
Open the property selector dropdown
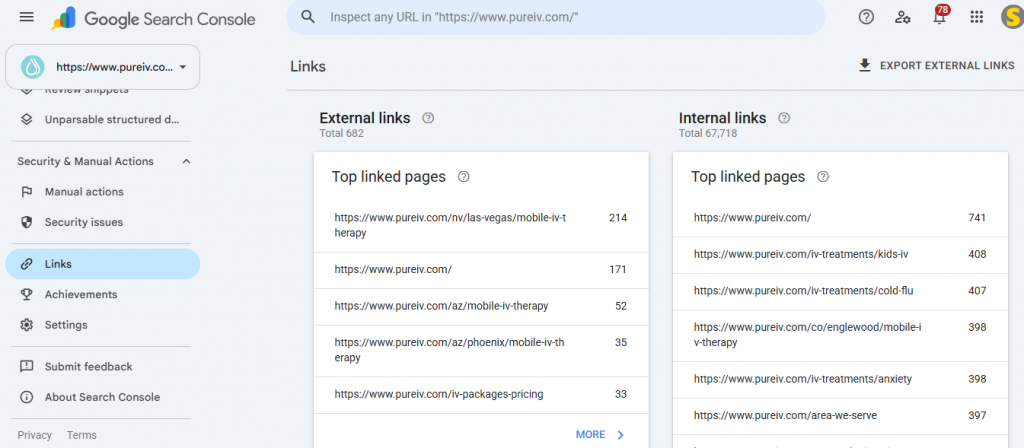[x=103, y=67]
